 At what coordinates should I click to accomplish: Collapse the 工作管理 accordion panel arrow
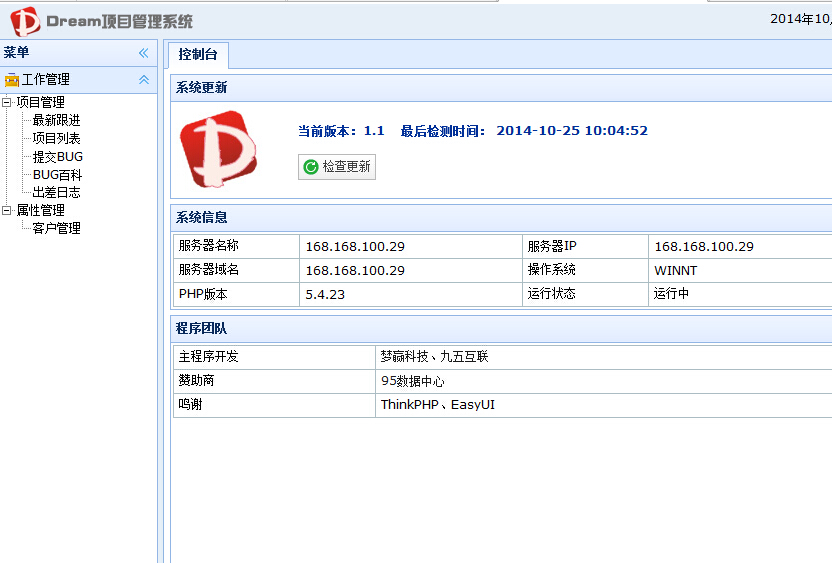(143, 80)
